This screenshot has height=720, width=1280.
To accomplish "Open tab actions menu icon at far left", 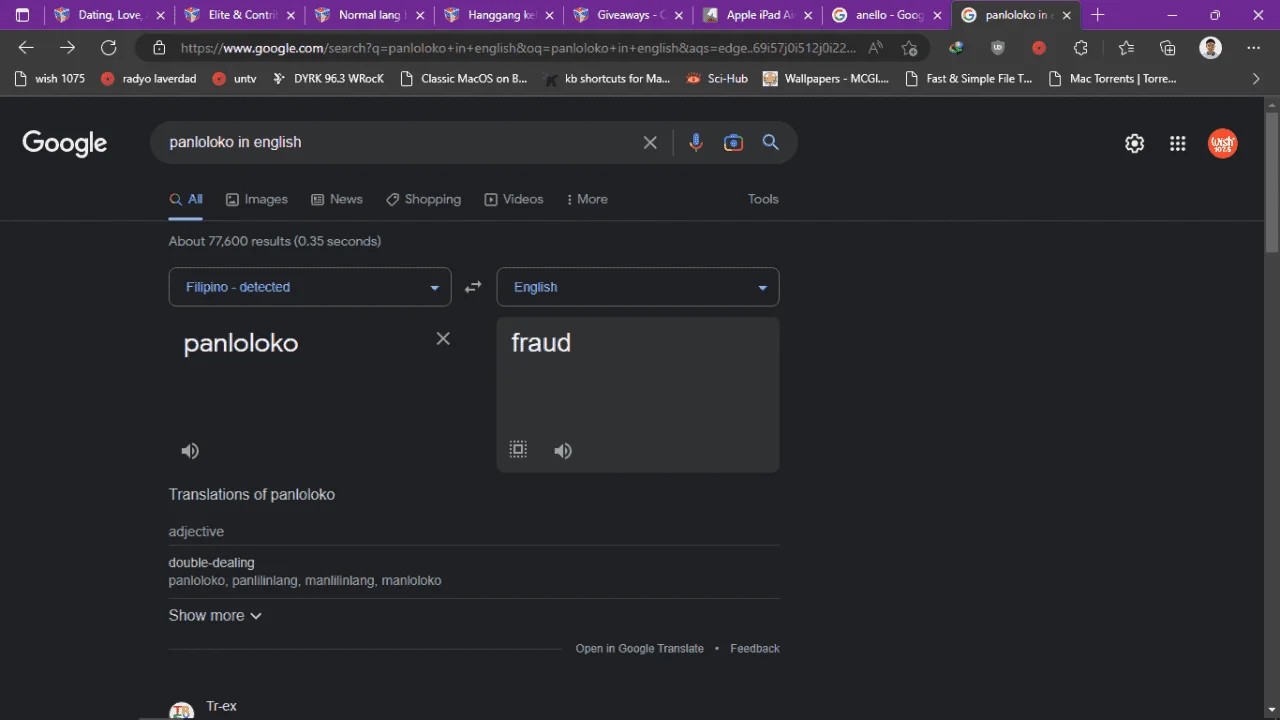I will coord(23,15).
